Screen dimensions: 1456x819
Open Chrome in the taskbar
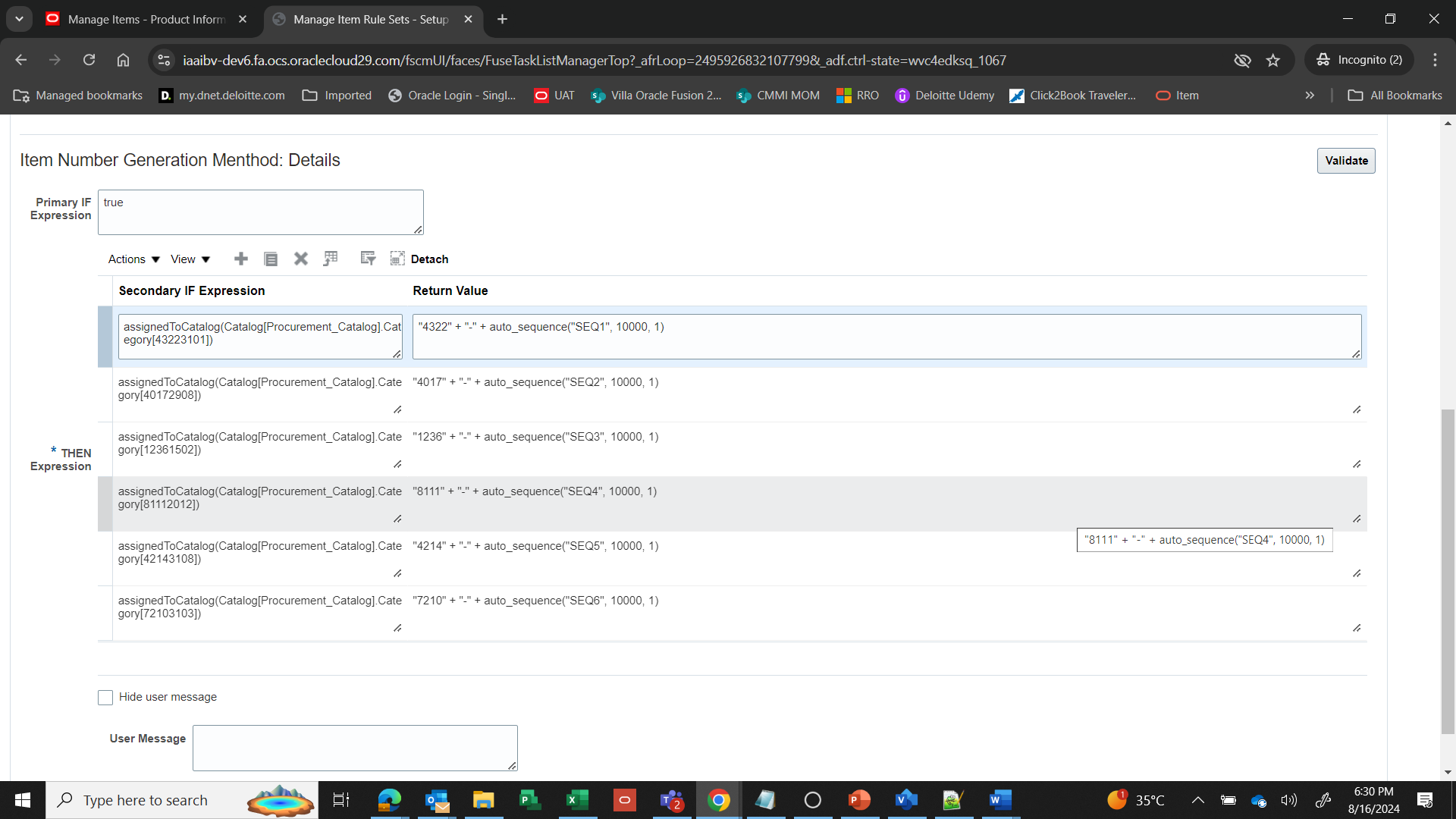[719, 800]
